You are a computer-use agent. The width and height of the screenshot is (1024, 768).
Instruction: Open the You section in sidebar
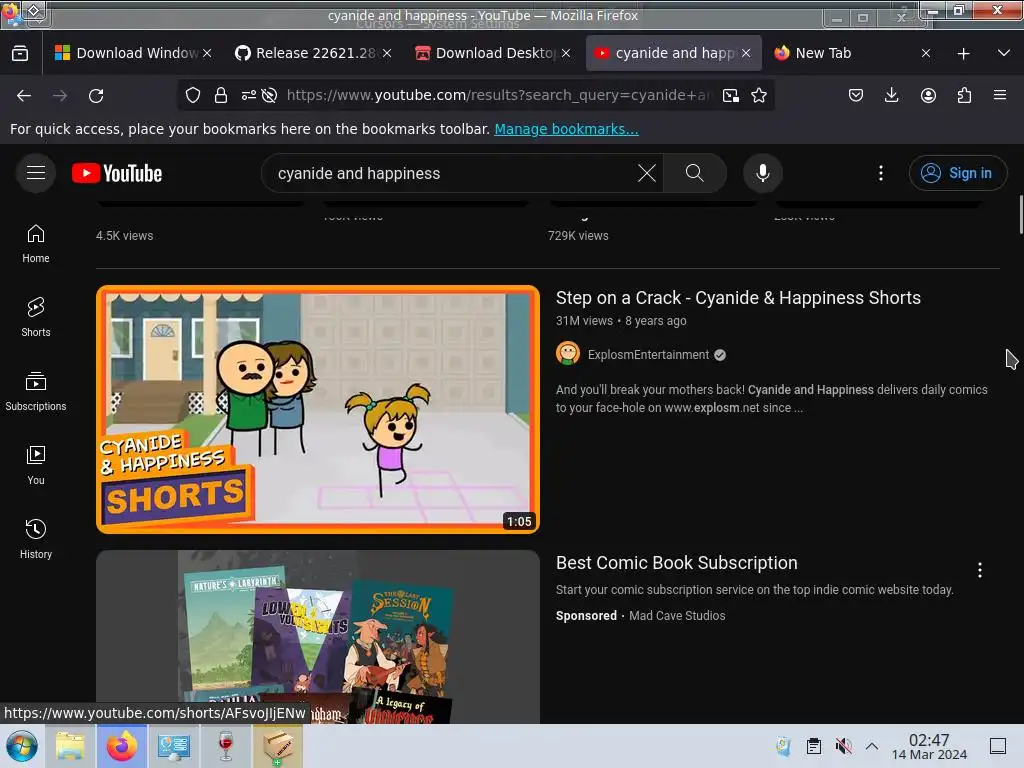click(x=36, y=465)
